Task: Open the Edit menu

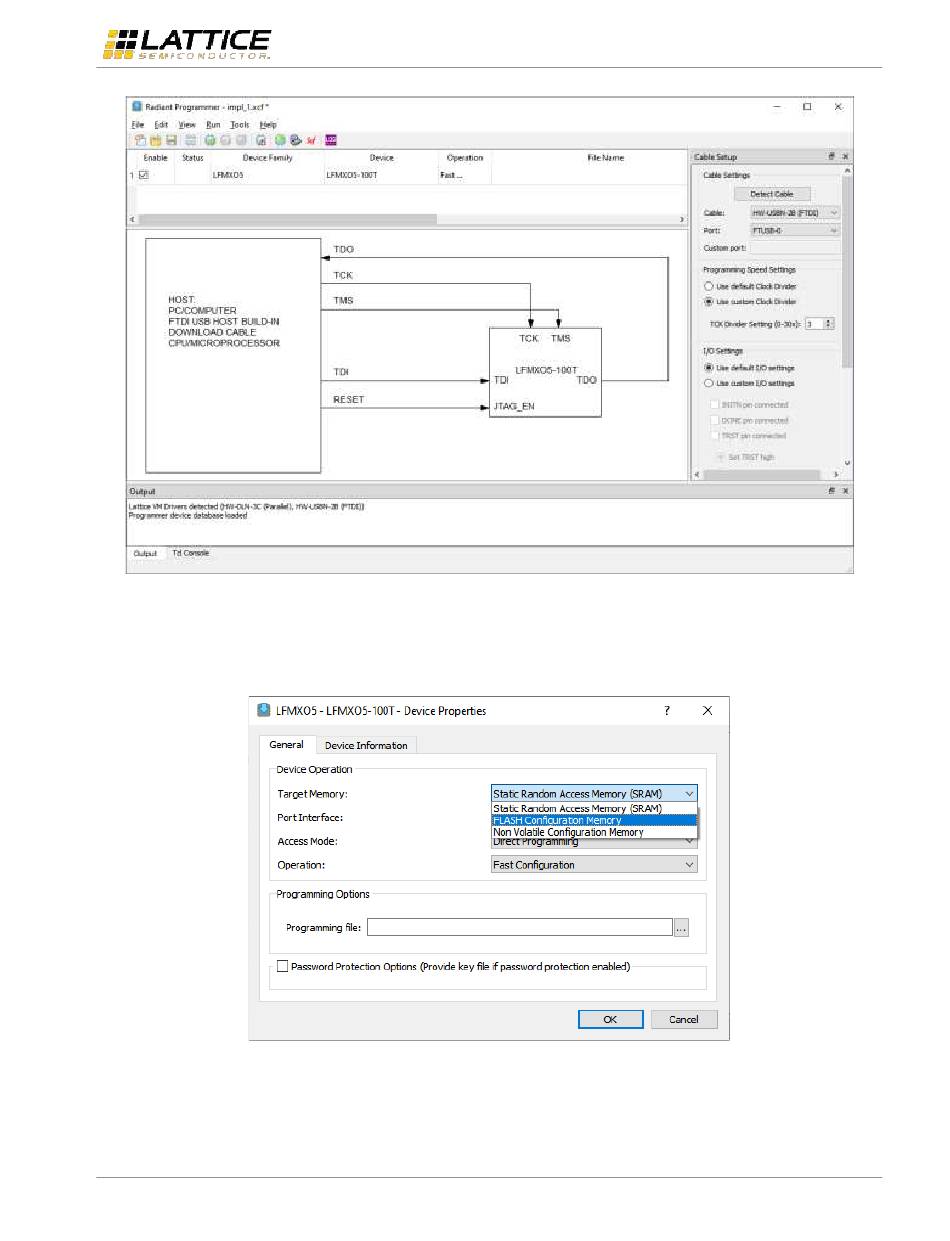Action: click(161, 124)
